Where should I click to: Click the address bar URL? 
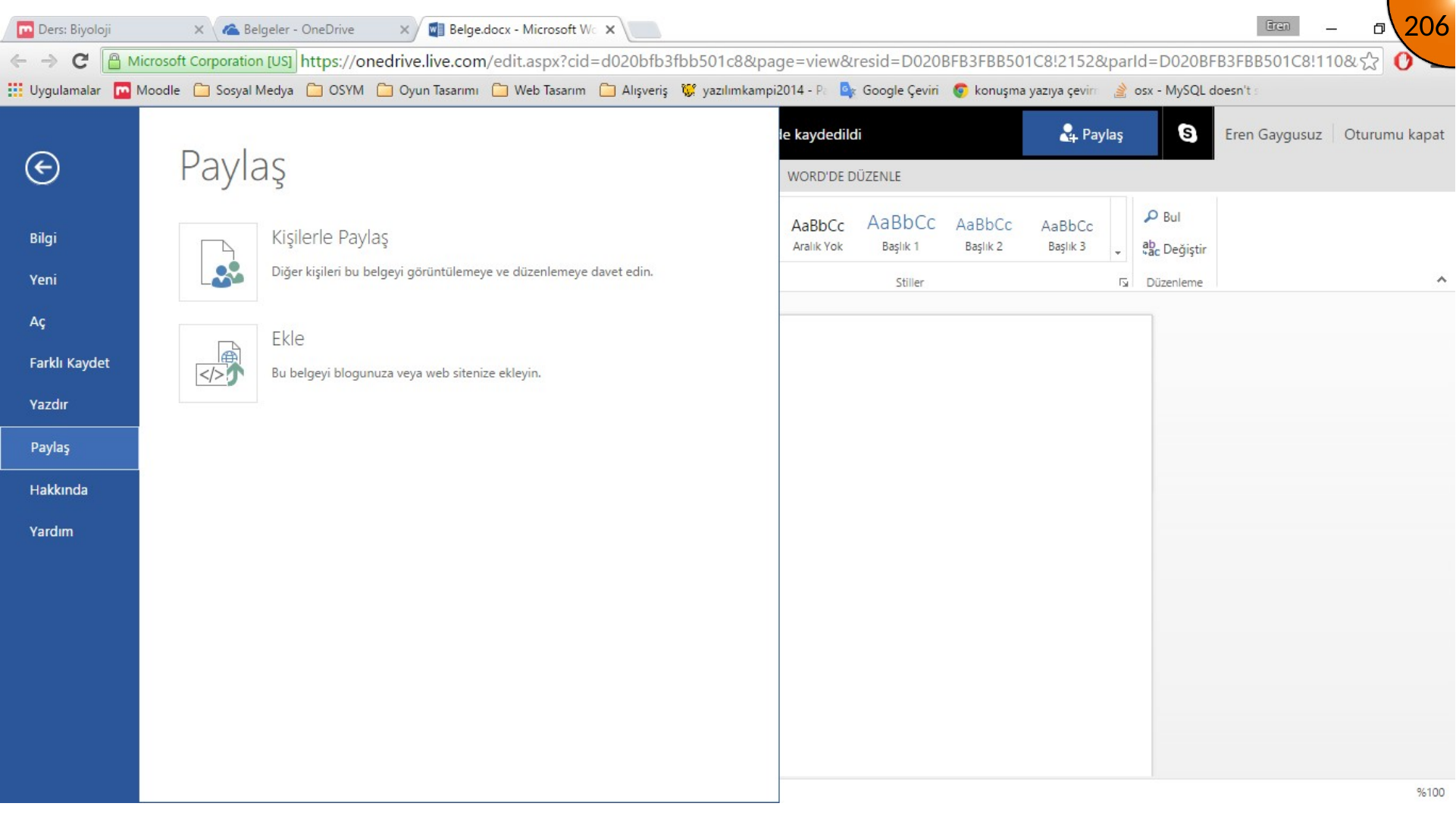[x=828, y=61]
